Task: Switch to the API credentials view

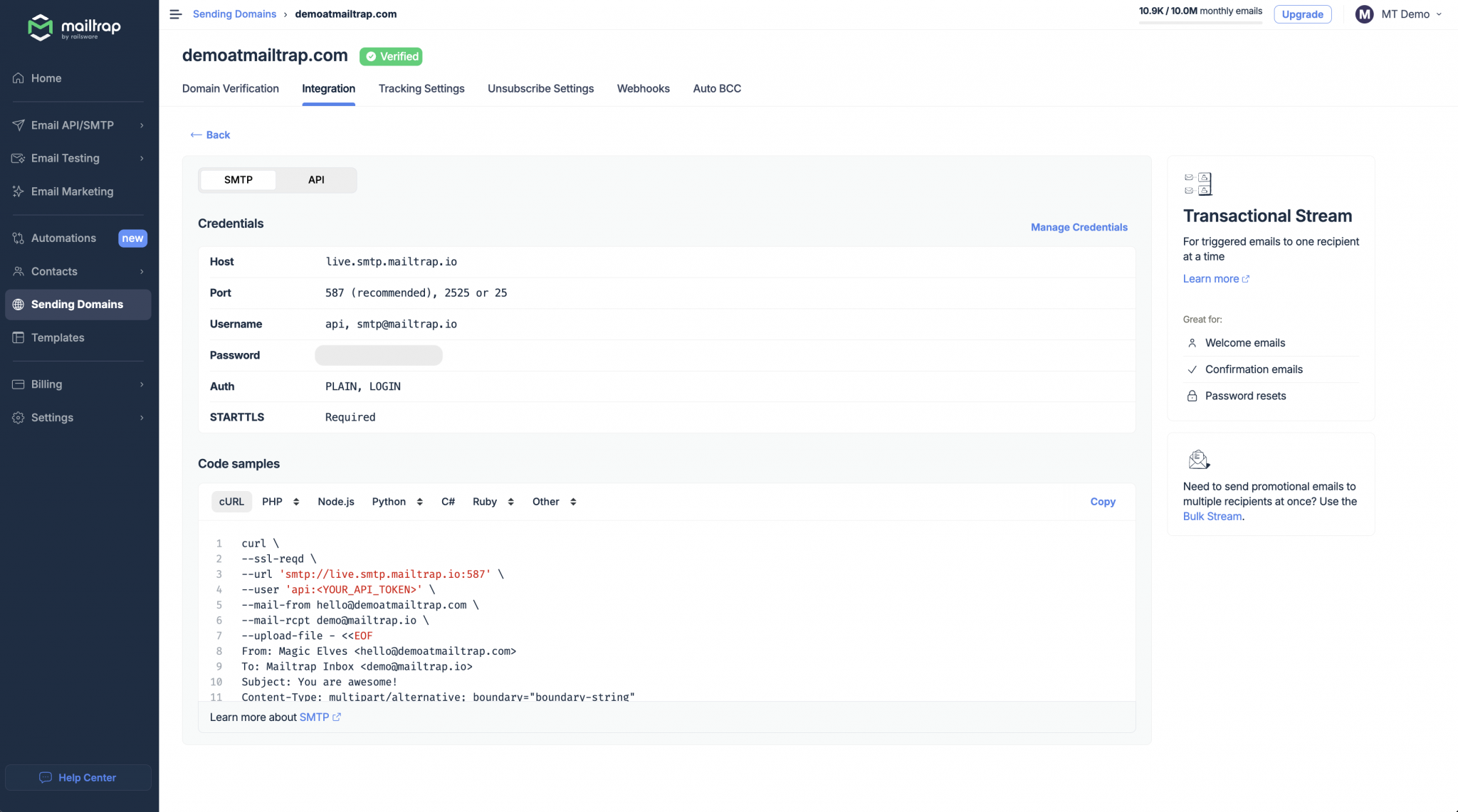Action: click(x=316, y=180)
